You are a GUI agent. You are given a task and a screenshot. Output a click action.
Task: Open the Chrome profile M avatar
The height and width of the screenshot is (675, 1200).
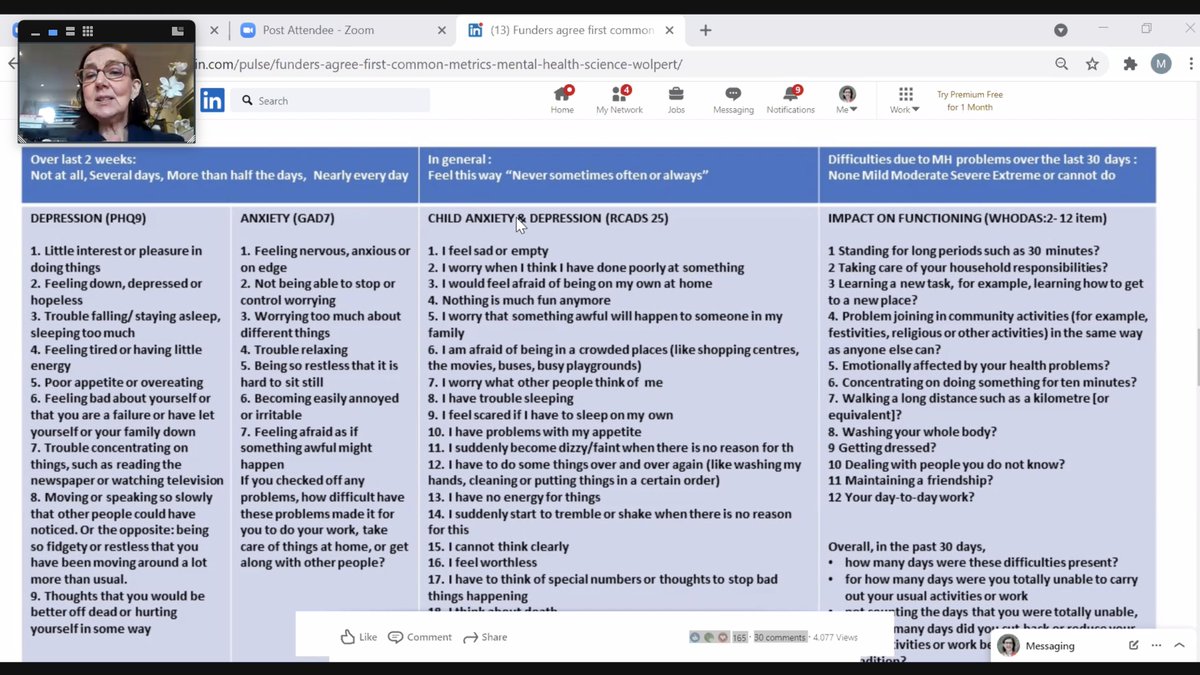pyautogui.click(x=1161, y=64)
